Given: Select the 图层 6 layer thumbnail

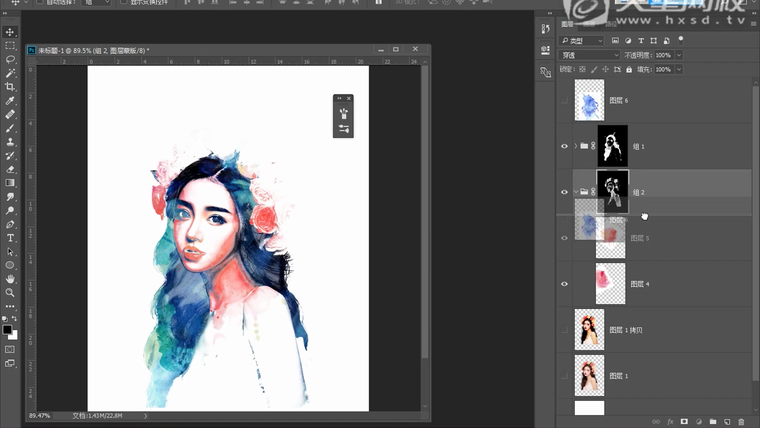Looking at the screenshot, I should (589, 101).
